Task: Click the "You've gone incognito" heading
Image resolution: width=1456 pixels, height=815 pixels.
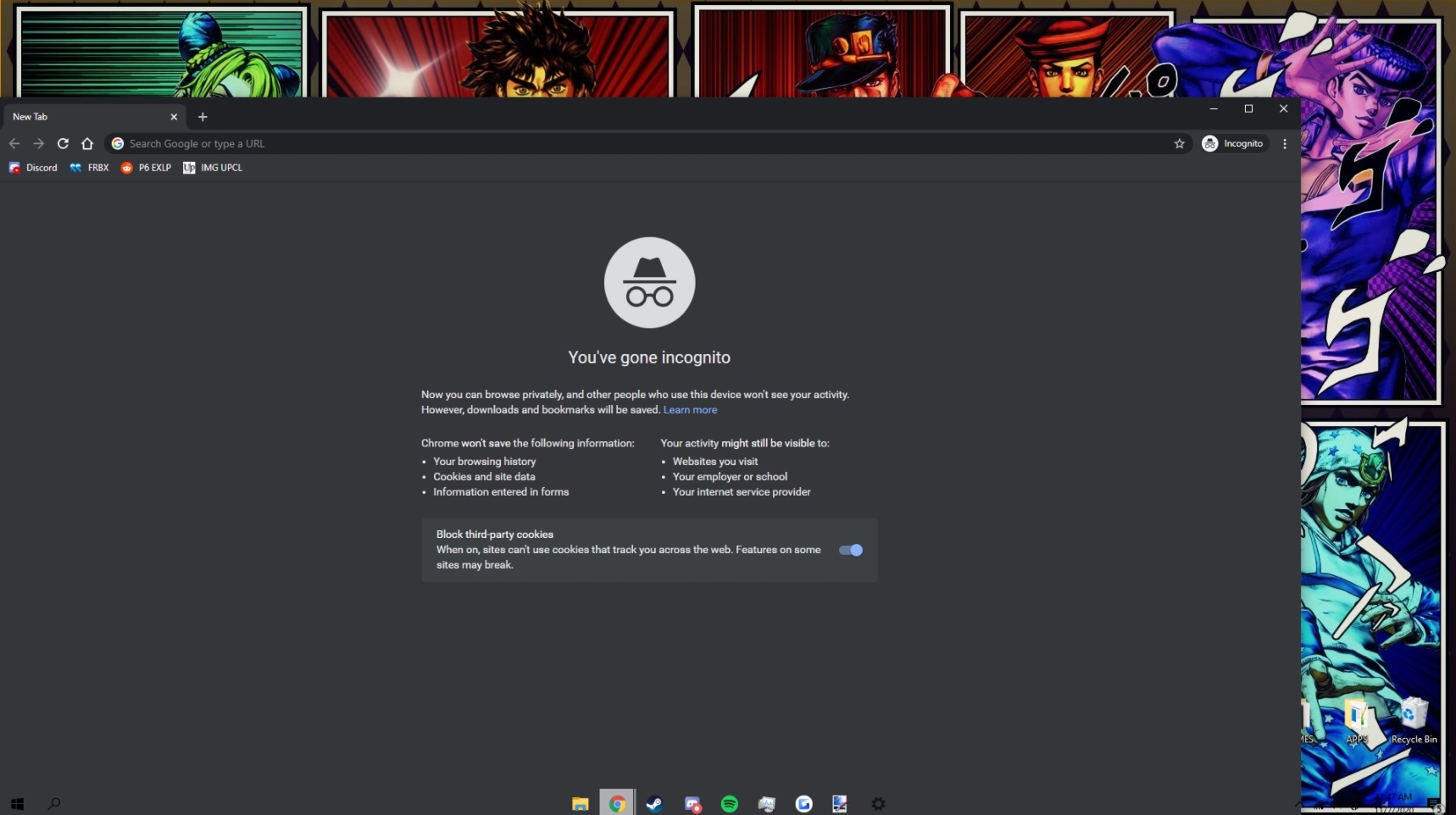Action: [x=649, y=358]
